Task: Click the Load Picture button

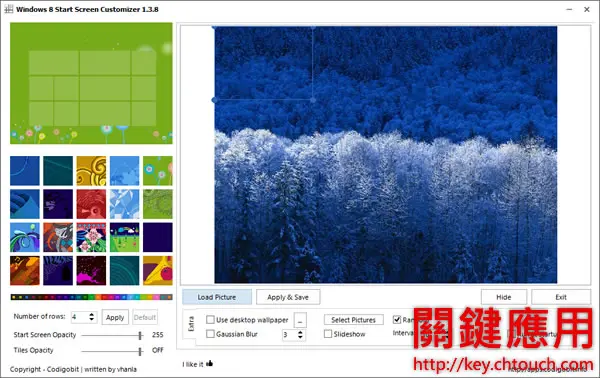Action: (x=217, y=297)
